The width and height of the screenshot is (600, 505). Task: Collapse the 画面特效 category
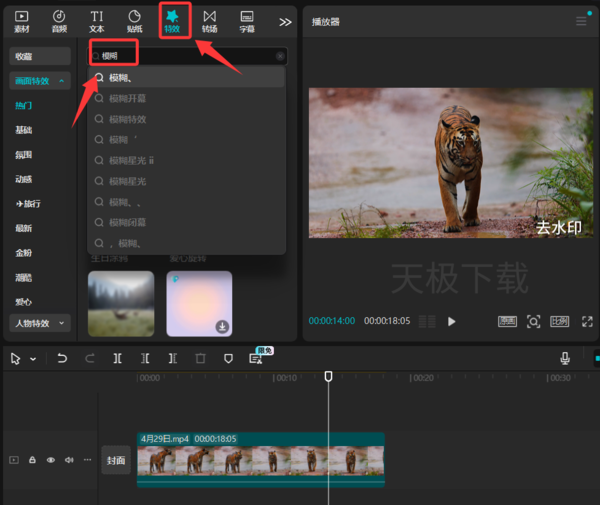(x=40, y=81)
